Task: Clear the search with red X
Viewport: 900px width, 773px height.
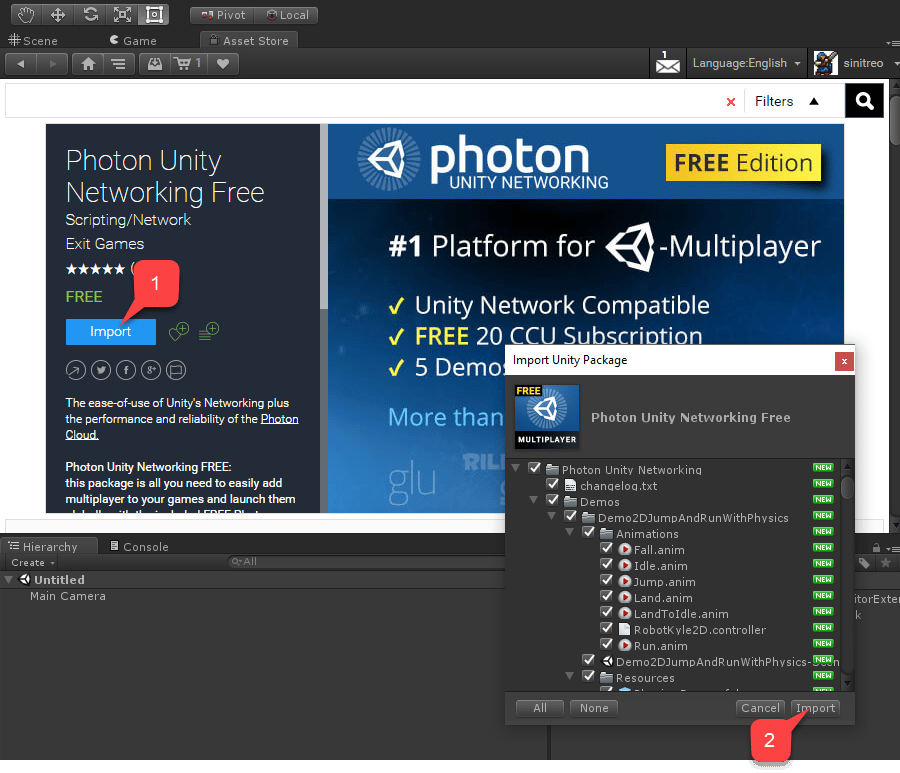Action: (x=731, y=102)
